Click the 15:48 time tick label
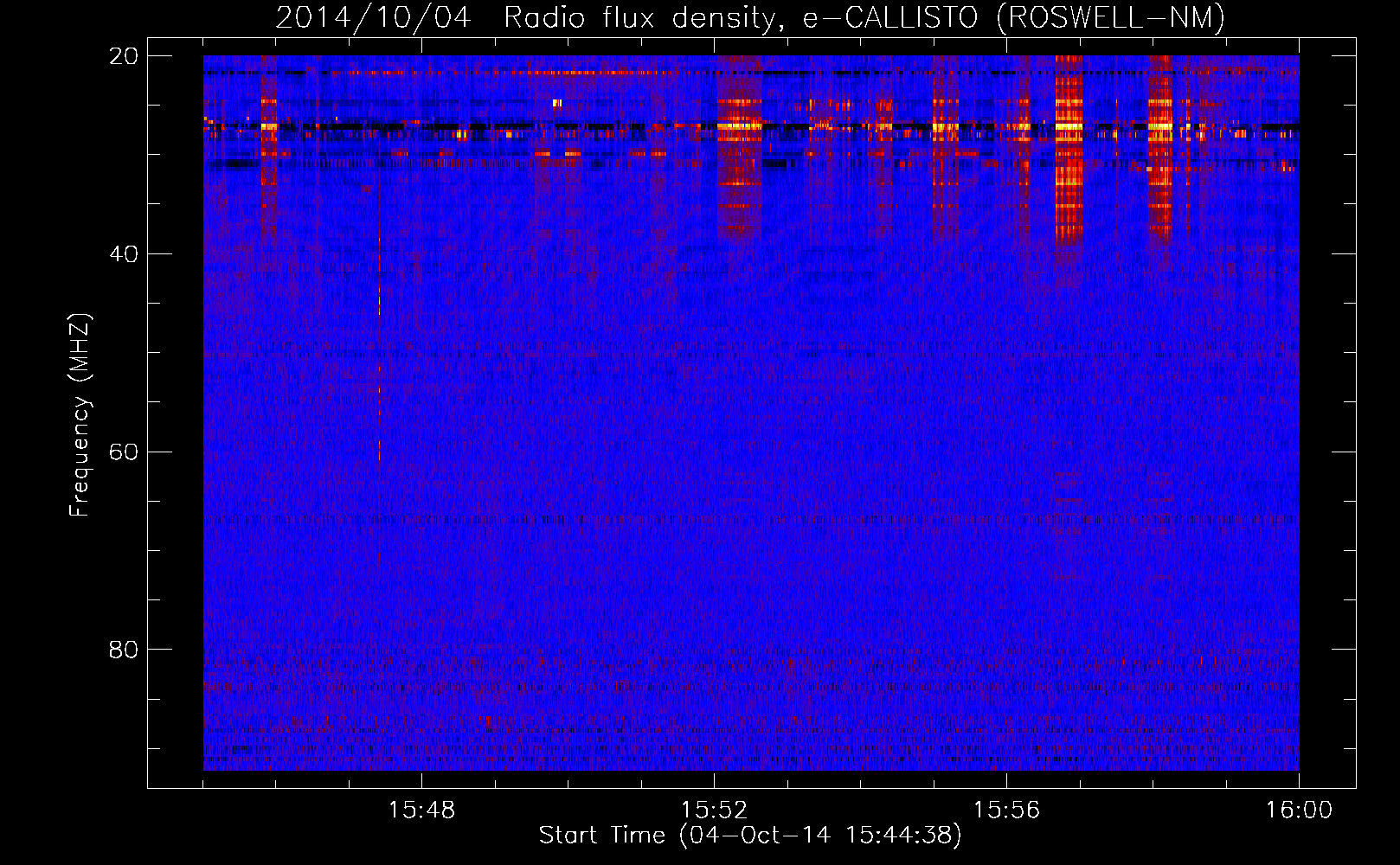This screenshot has width=1400, height=865. 421,811
